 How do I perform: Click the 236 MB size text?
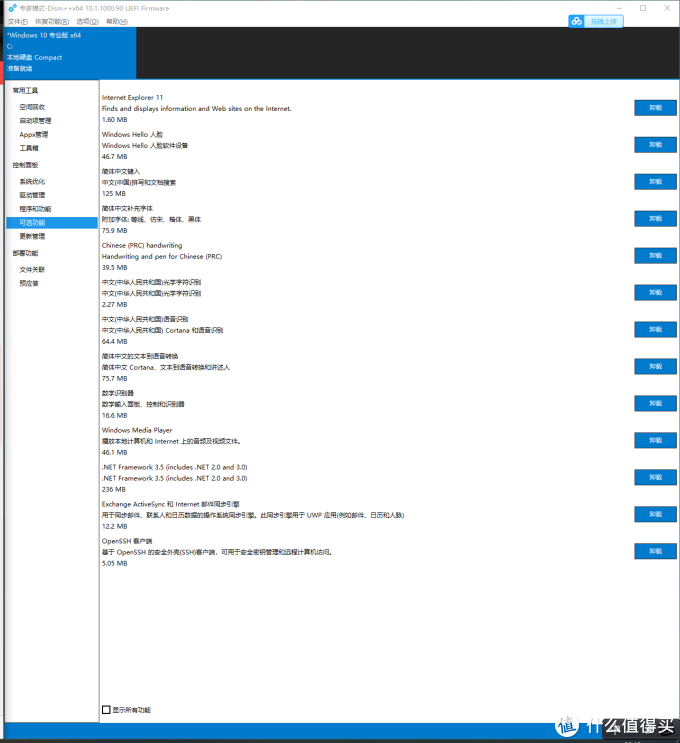114,489
